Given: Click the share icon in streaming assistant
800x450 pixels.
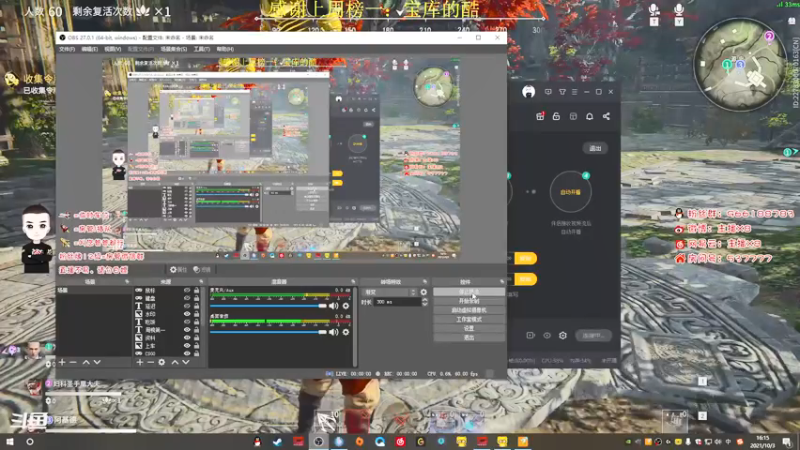Looking at the screenshot, I should tap(606, 116).
